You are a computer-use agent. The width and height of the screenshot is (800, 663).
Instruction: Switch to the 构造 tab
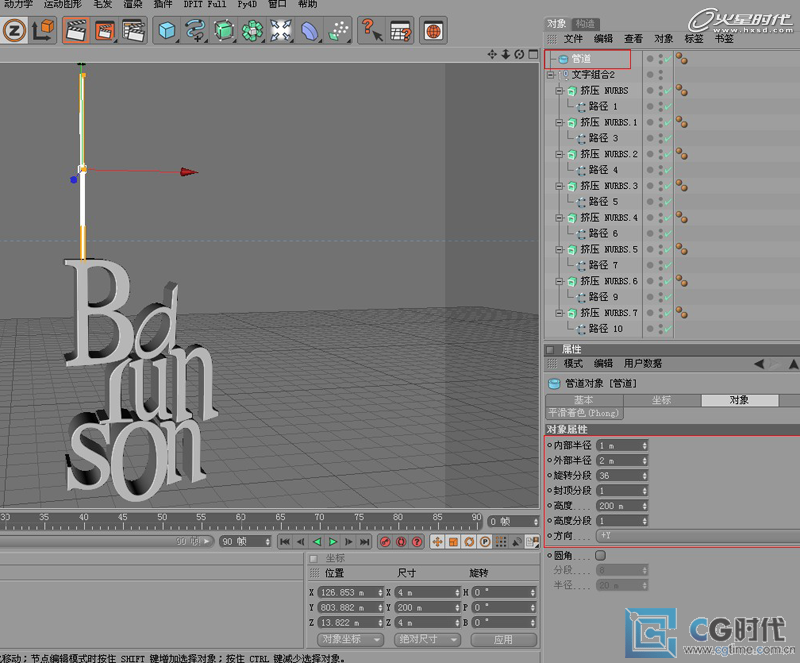pyautogui.click(x=585, y=23)
